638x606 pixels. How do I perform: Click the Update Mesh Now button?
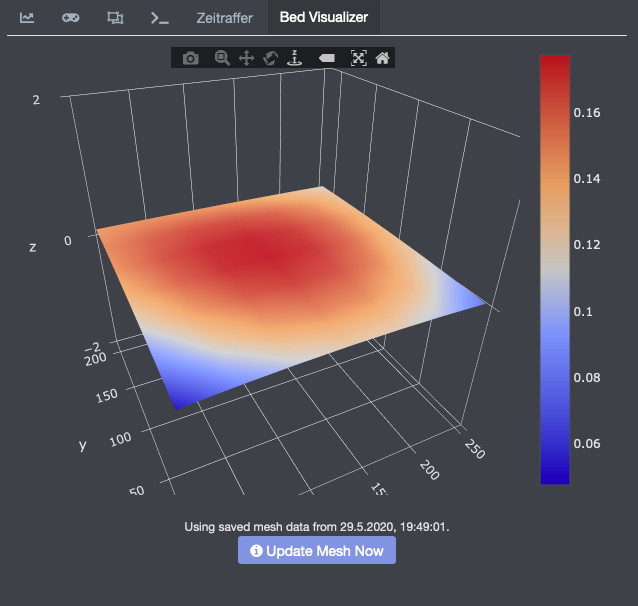tap(317, 550)
